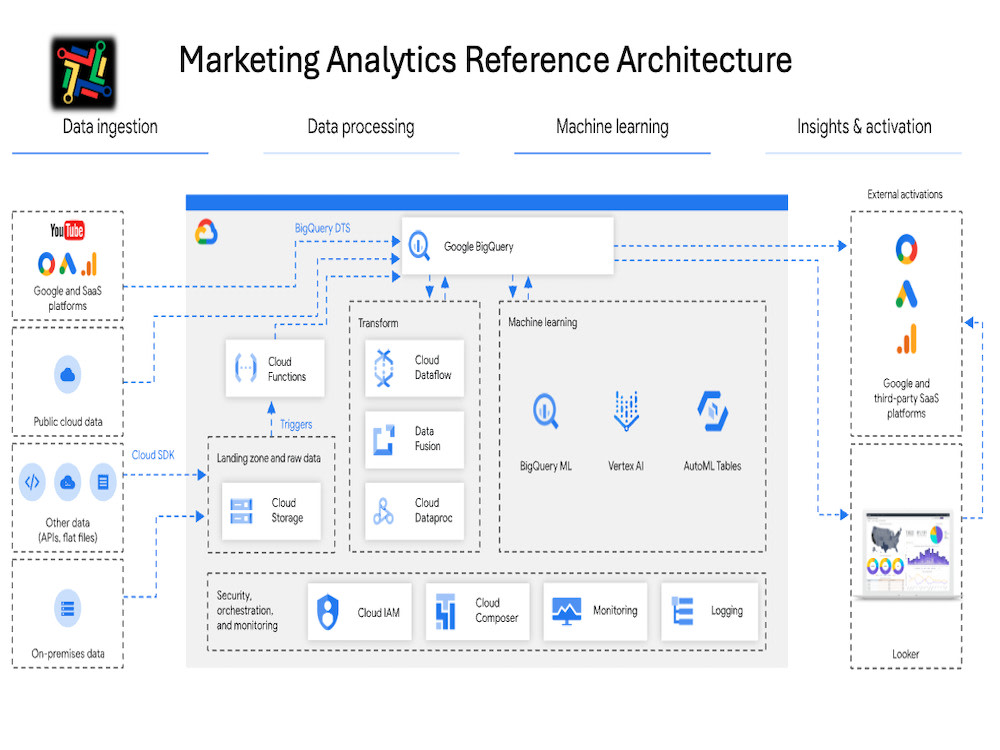Viewport: 1000px width, 750px height.
Task: Select the Insights & activation heading
Action: tap(864, 127)
